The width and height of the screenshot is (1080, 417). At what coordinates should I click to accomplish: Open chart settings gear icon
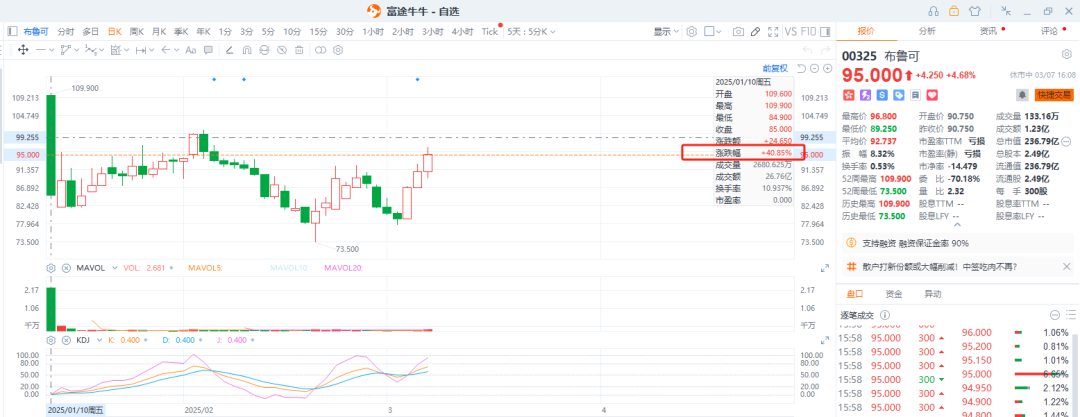pos(692,31)
